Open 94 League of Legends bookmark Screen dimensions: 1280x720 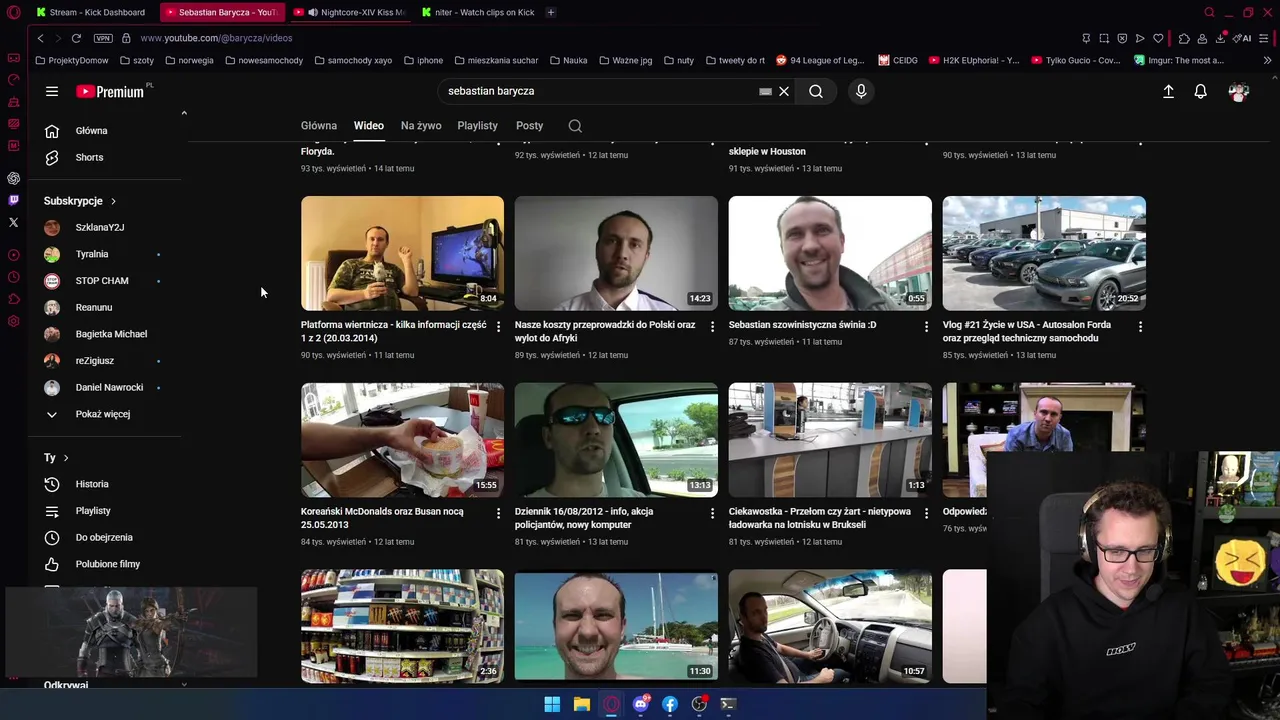click(x=820, y=60)
